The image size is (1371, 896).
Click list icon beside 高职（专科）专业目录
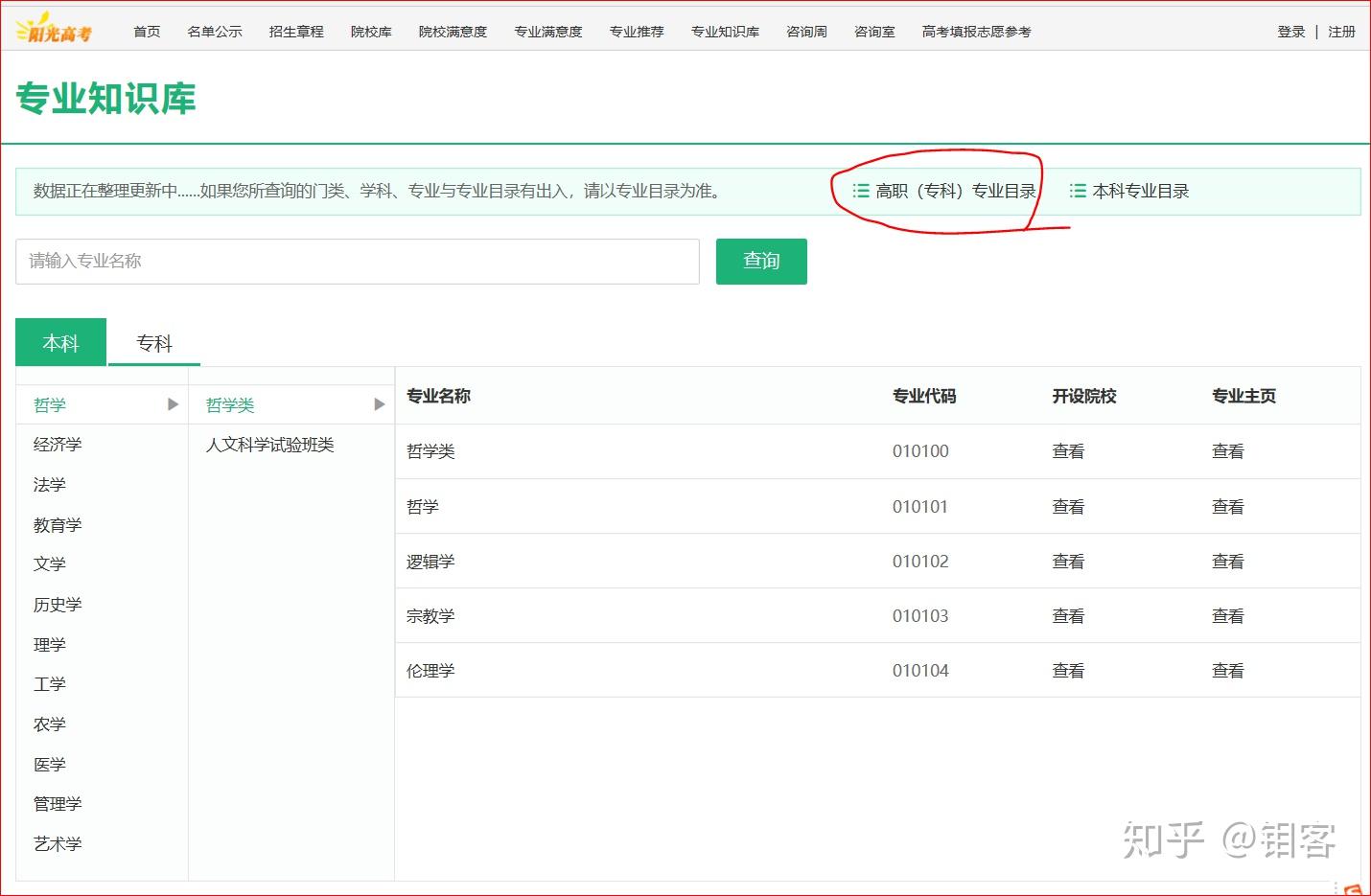(x=861, y=191)
